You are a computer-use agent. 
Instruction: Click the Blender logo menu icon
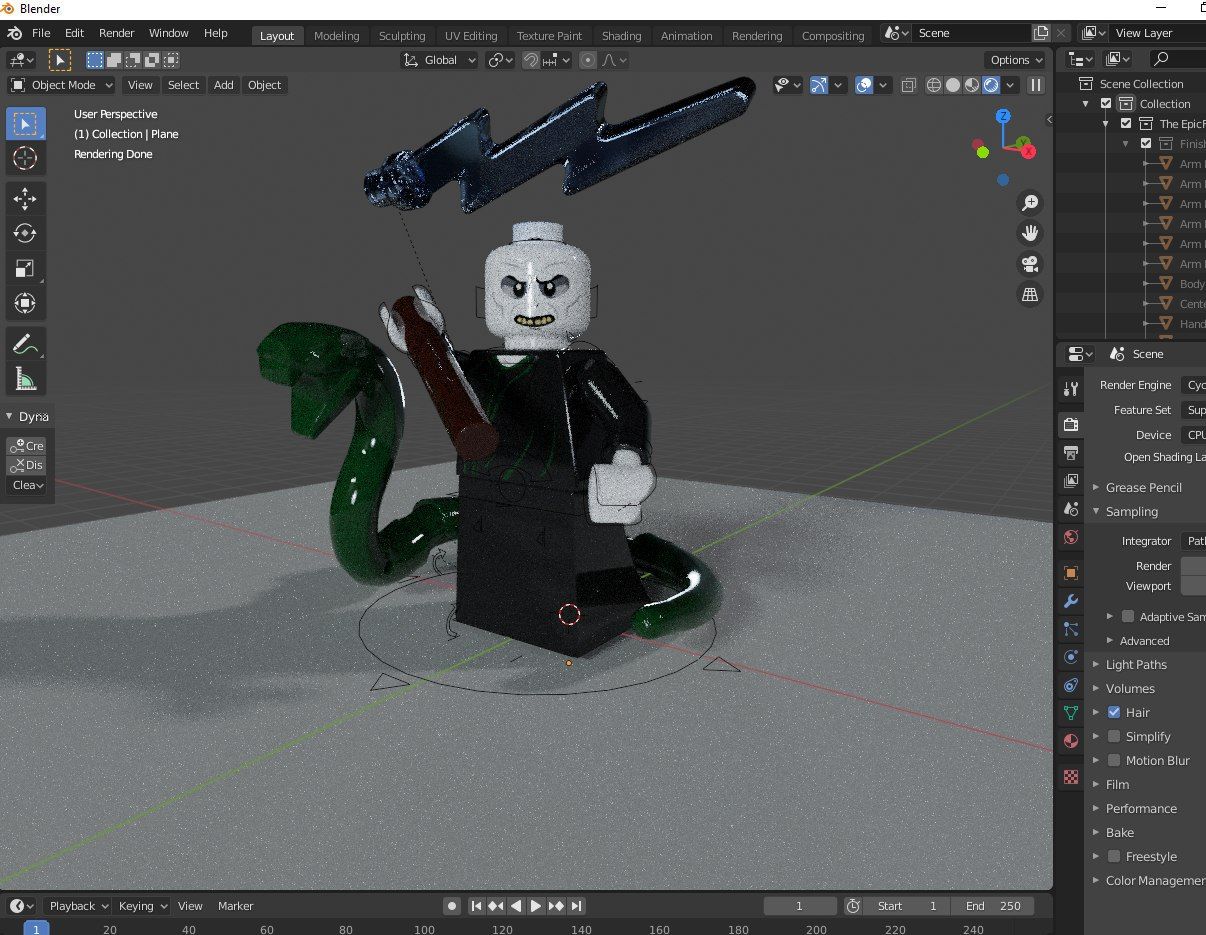pos(14,33)
